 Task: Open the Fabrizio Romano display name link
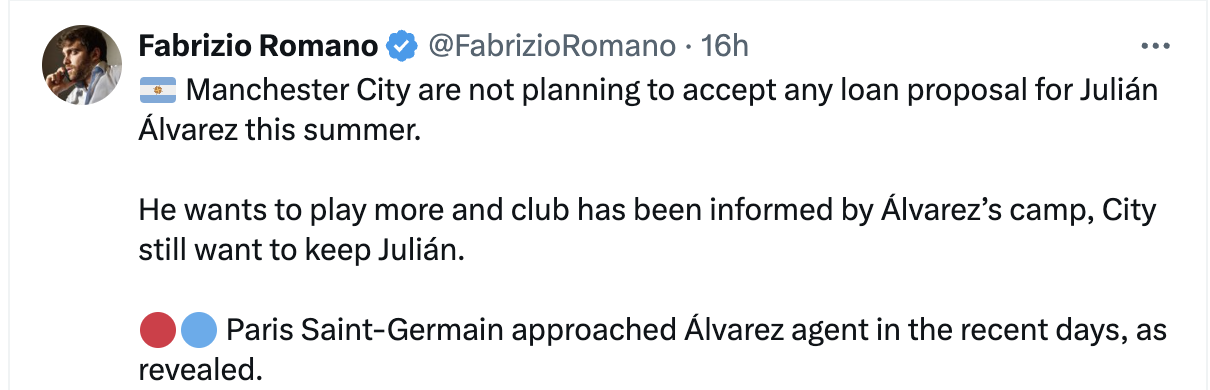point(259,46)
